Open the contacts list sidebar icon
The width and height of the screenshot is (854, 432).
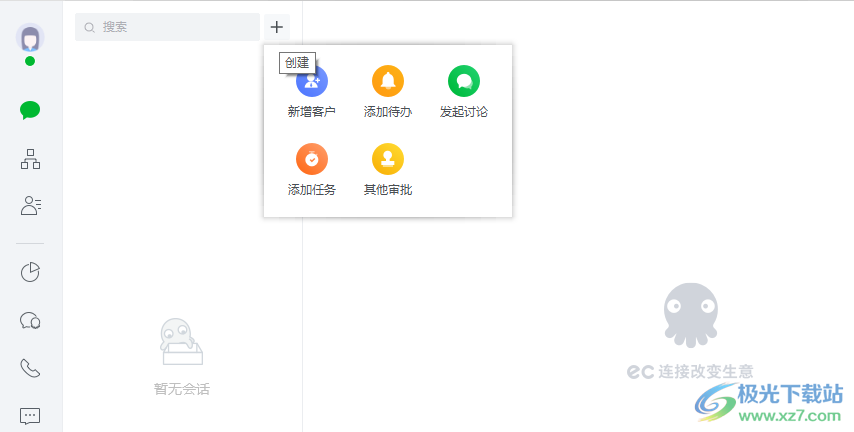pos(30,205)
